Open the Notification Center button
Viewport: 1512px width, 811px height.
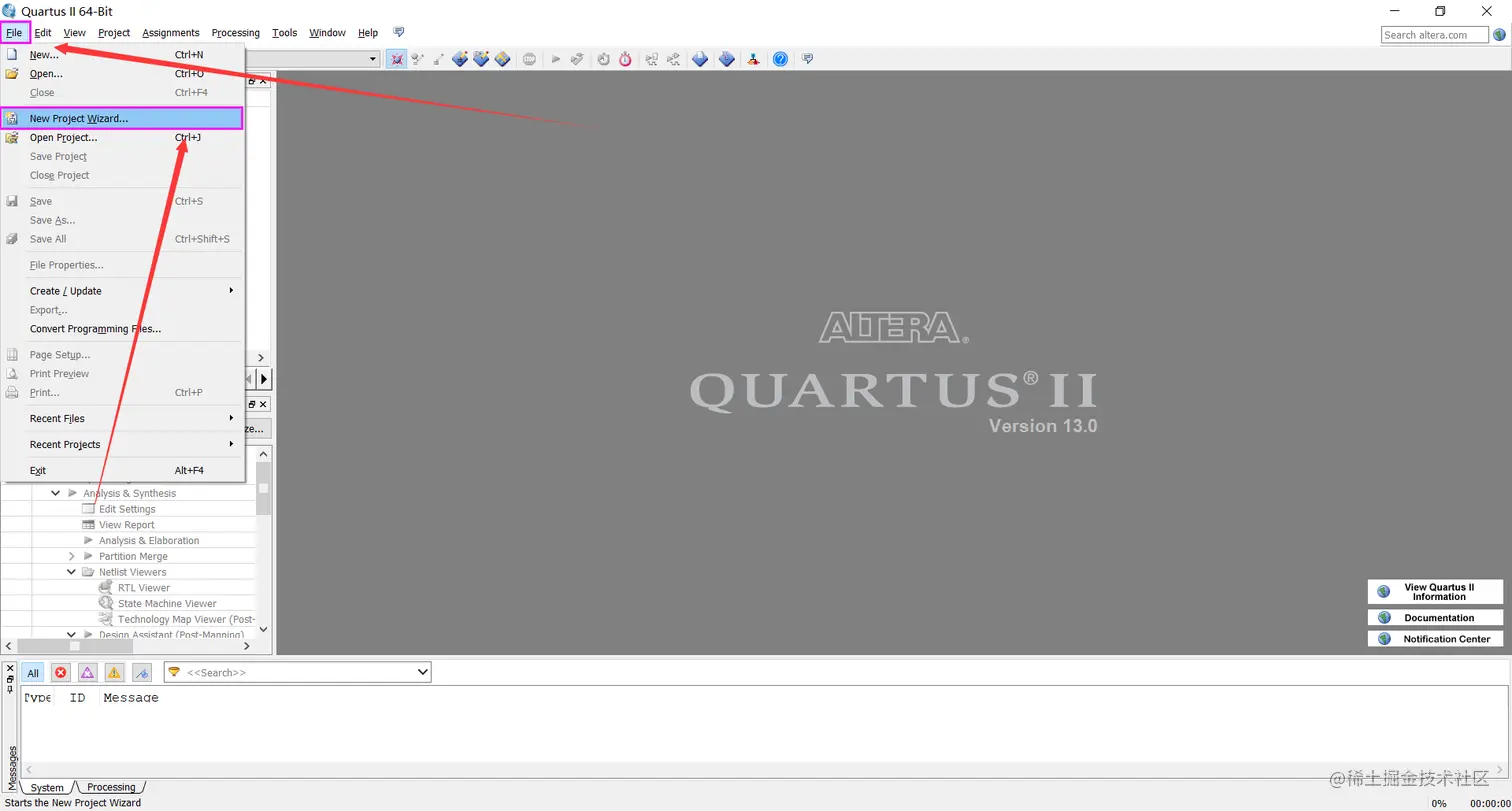point(1436,639)
